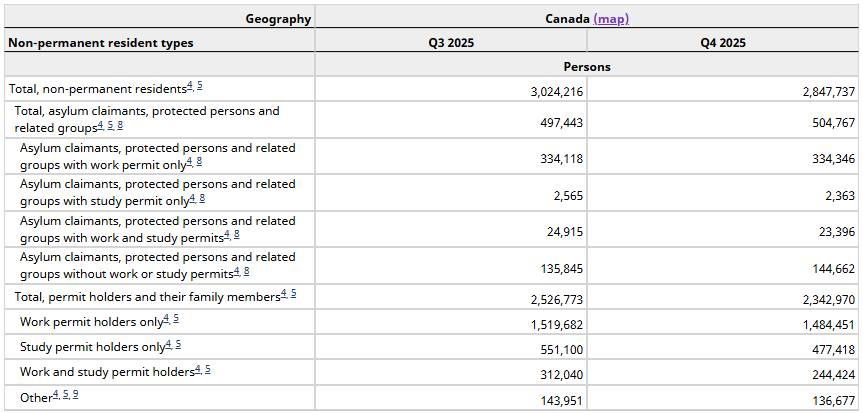Select the value 1,484,451
This screenshot has width=863, height=413.
pyautogui.click(x=829, y=324)
